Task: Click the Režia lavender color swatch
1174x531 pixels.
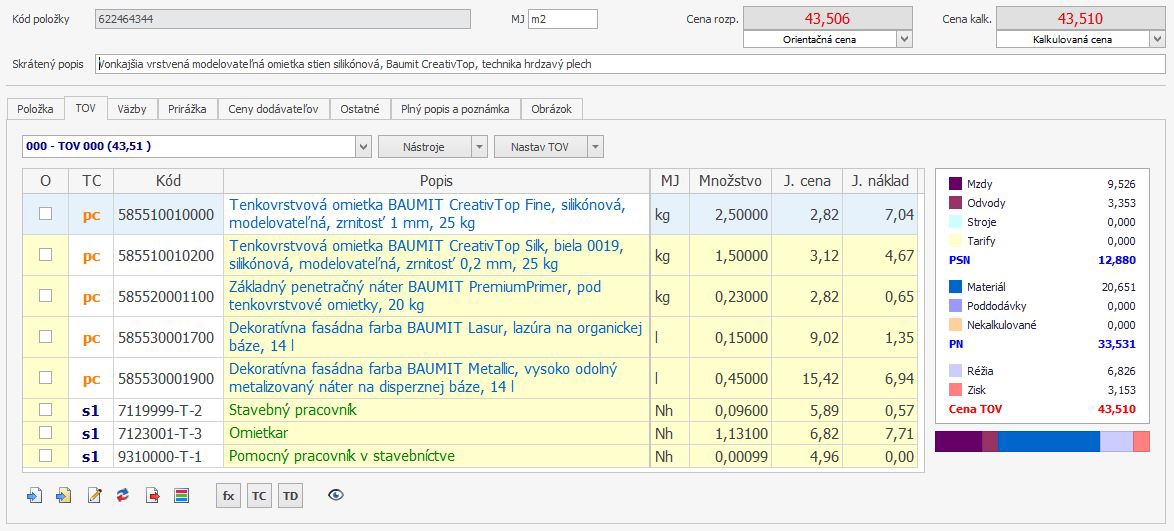Action: coord(955,371)
